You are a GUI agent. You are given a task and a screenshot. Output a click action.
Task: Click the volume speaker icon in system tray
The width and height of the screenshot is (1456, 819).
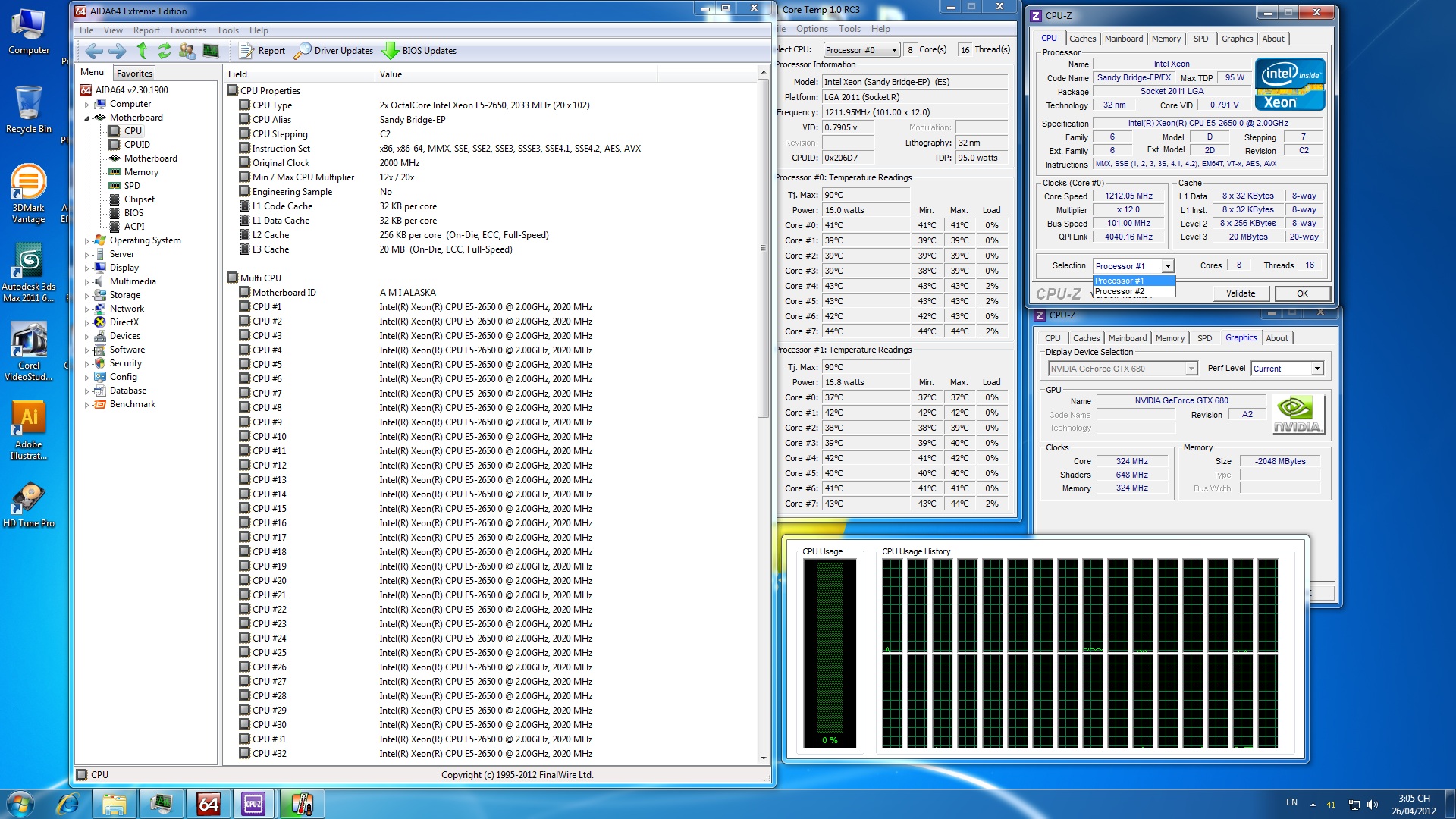(1372, 805)
